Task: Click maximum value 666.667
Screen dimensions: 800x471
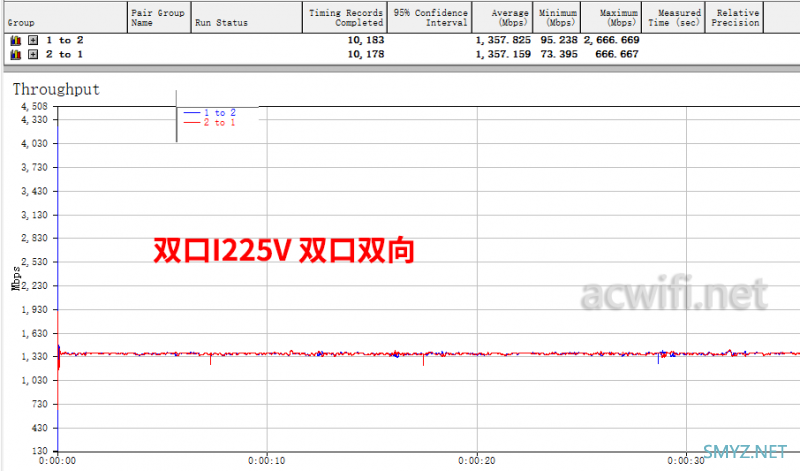Action: [617, 54]
